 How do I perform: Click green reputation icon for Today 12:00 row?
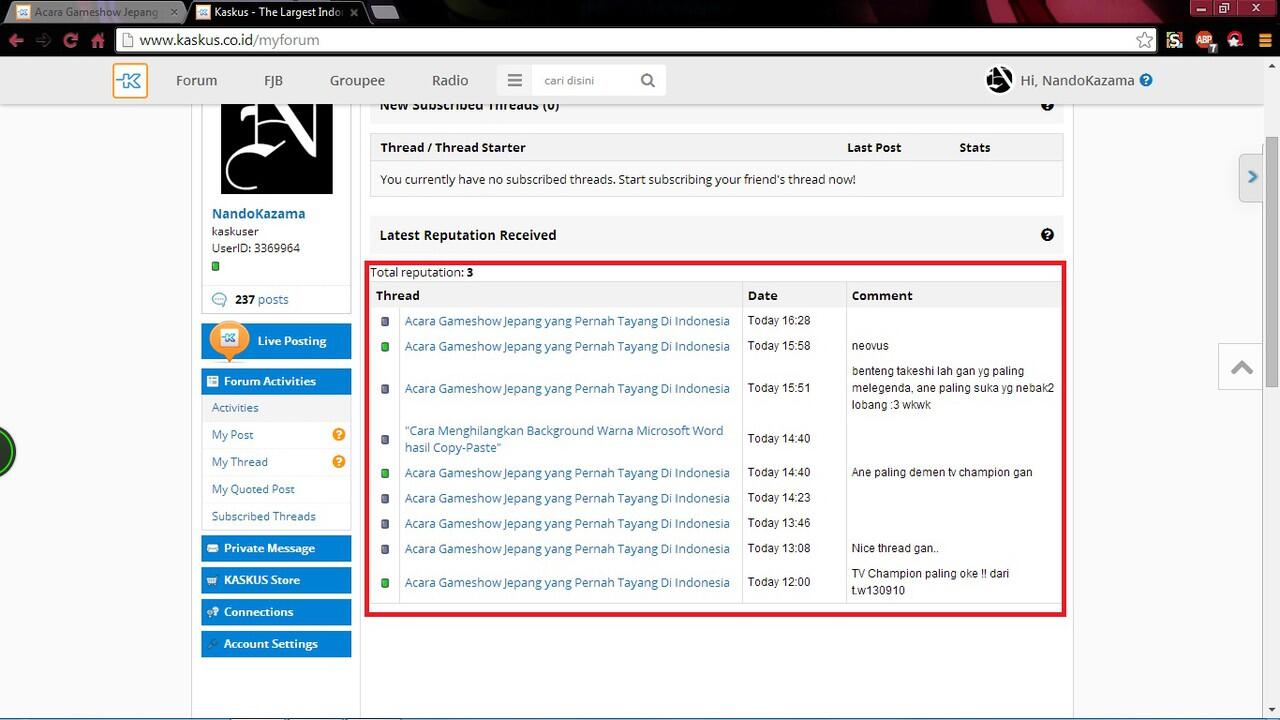pos(385,583)
